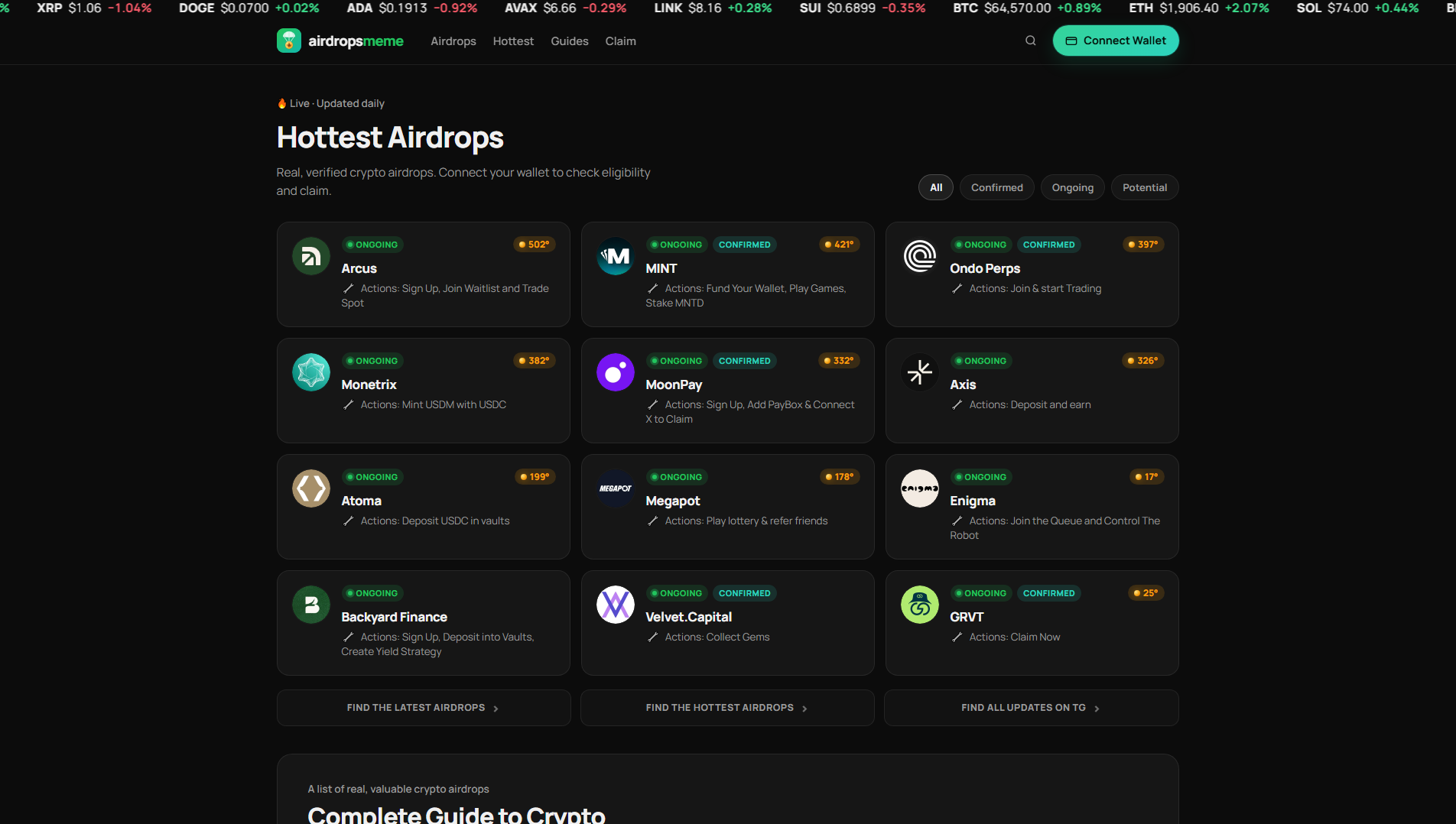The height and width of the screenshot is (824, 1456).
Task: Open the MINT airdrop title
Action: tap(661, 268)
